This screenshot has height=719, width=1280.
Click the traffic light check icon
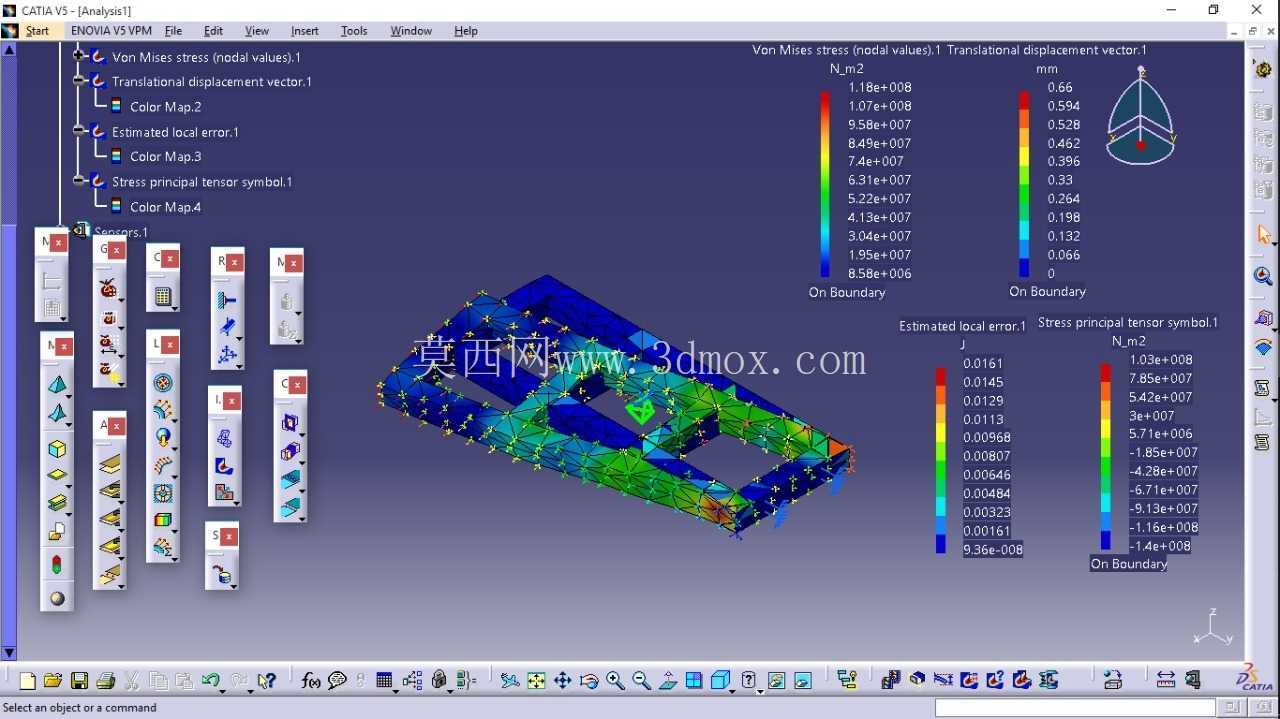coord(57,564)
